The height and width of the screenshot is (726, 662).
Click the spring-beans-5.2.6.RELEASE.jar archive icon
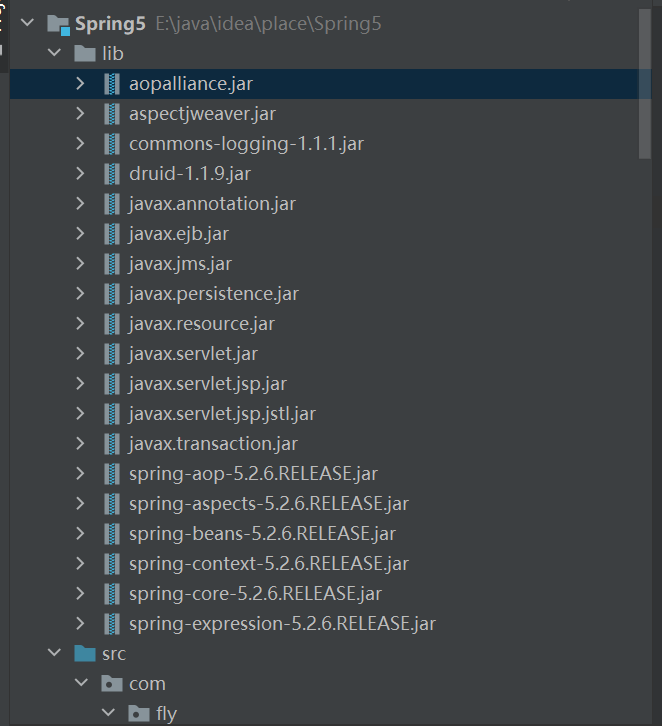(x=112, y=534)
